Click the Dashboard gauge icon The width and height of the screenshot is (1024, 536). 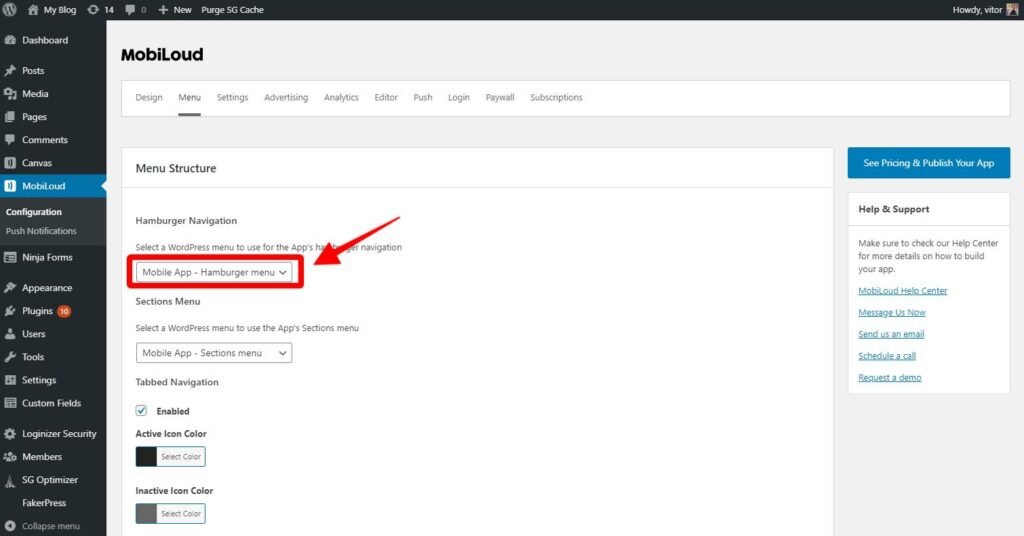[10, 40]
